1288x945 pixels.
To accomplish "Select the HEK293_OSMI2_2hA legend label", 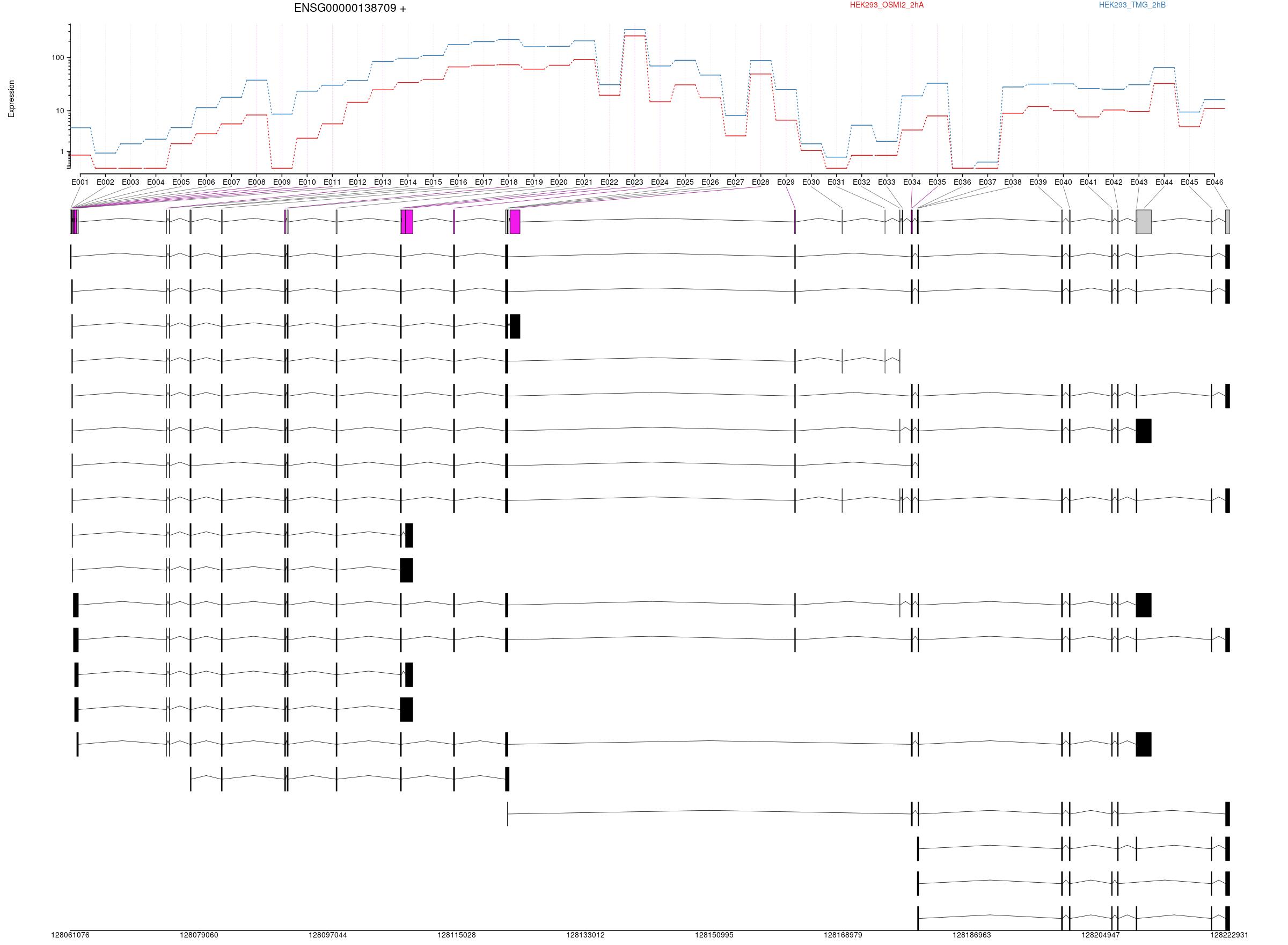I will (x=887, y=5).
